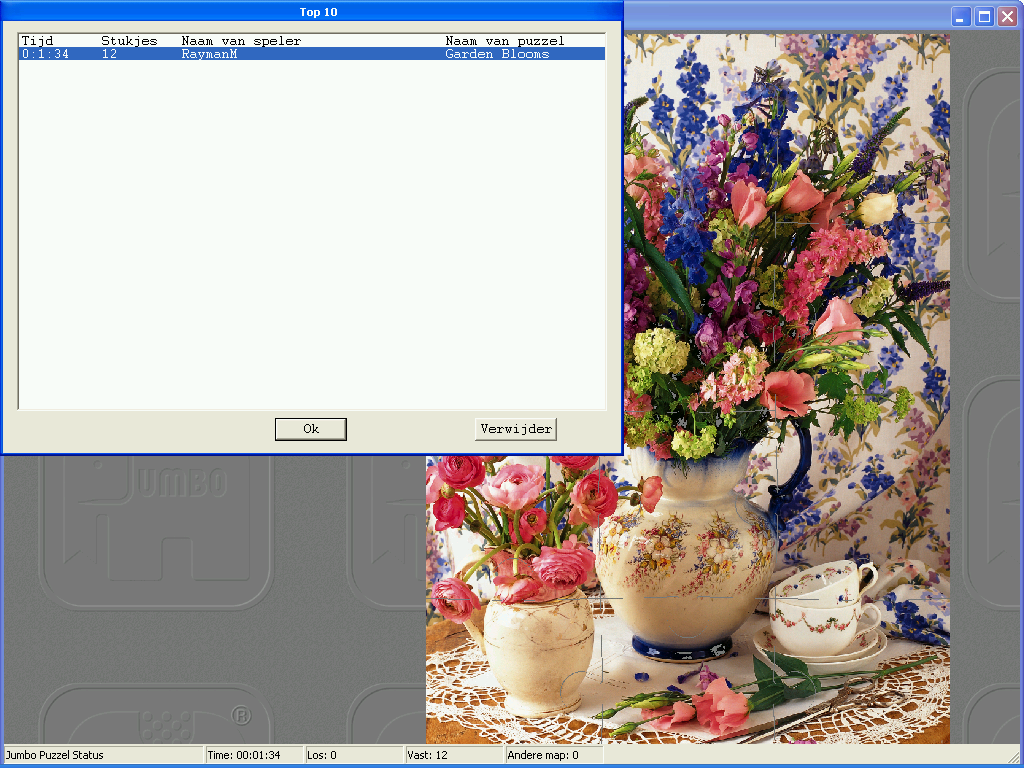Viewport: 1024px width, 768px height.
Task: Click the Verwijder button
Action: point(516,429)
